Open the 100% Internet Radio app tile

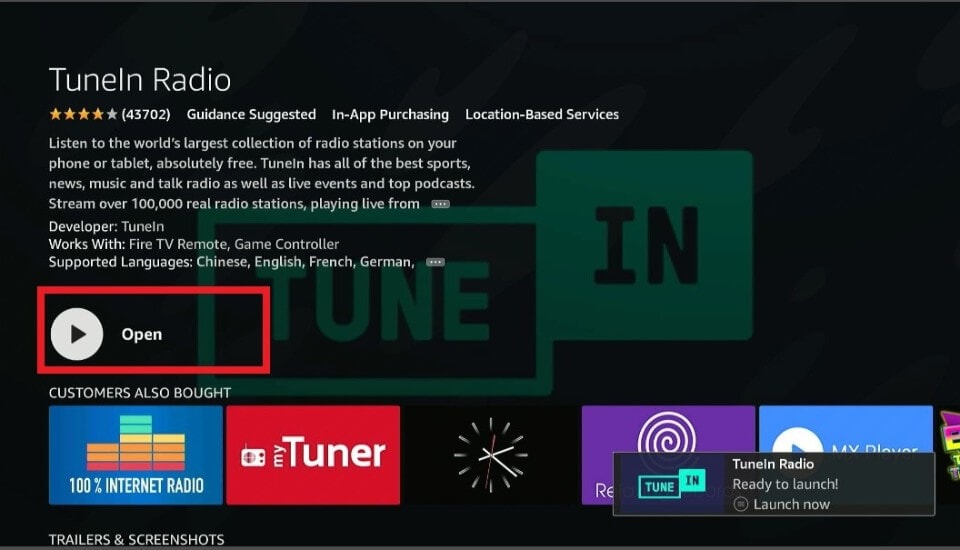(x=136, y=455)
